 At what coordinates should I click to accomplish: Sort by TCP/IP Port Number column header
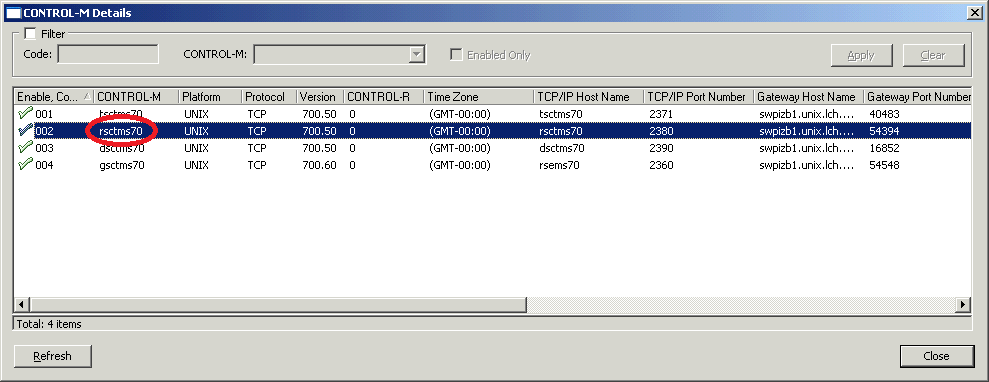699,96
